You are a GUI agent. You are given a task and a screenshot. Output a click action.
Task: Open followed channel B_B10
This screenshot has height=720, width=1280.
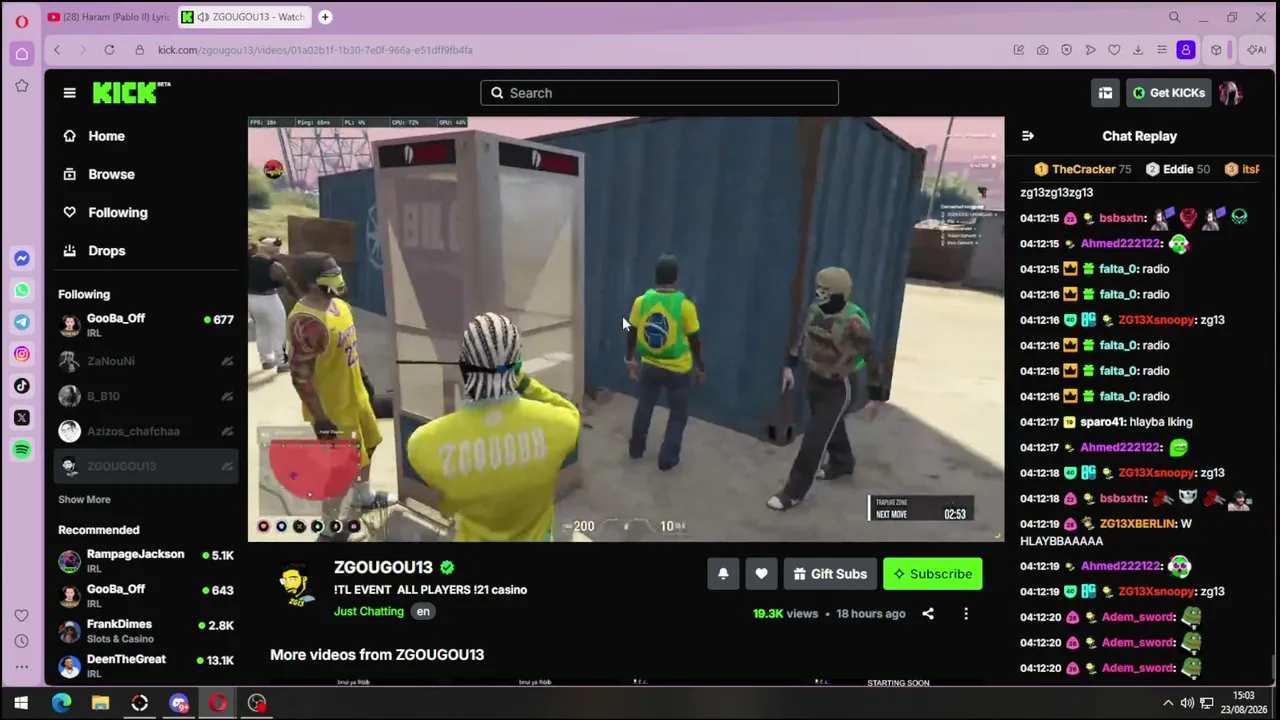click(x=146, y=396)
